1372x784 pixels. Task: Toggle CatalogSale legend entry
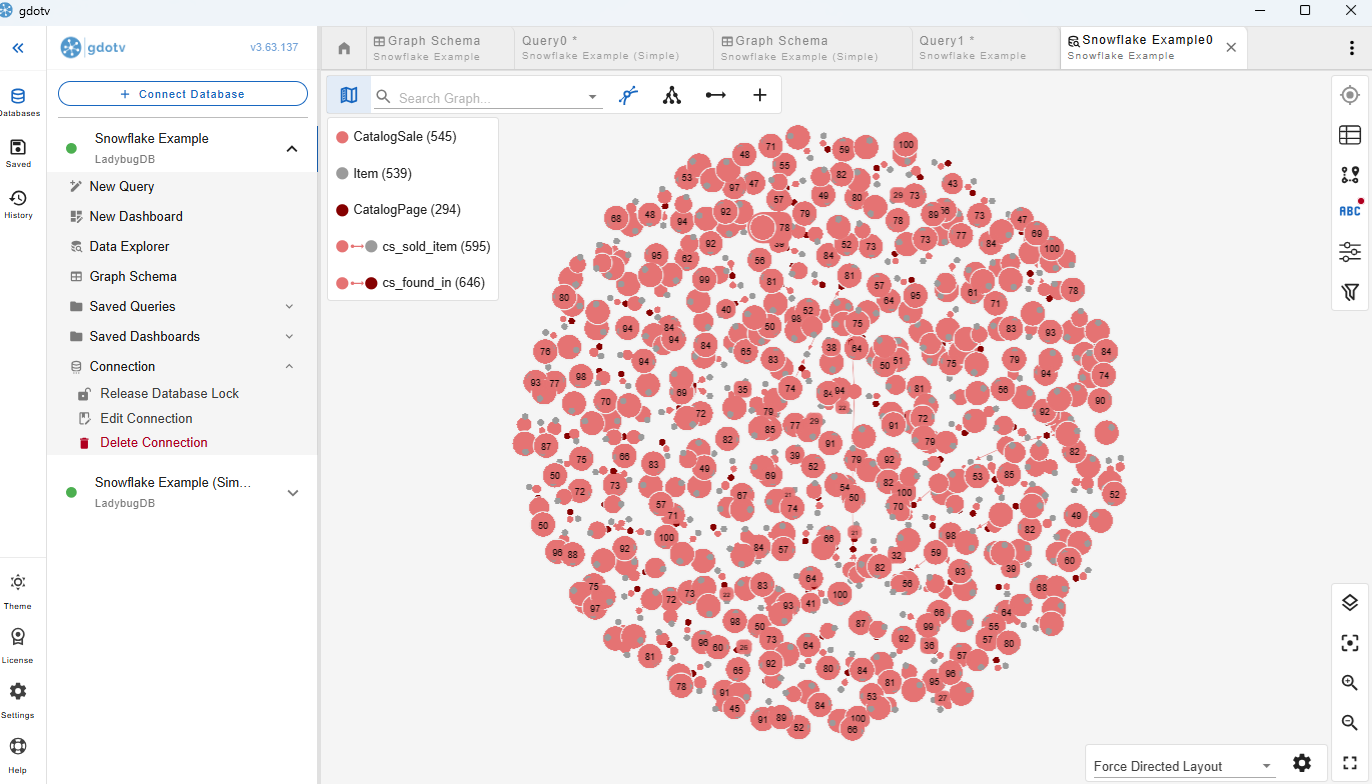(396, 137)
